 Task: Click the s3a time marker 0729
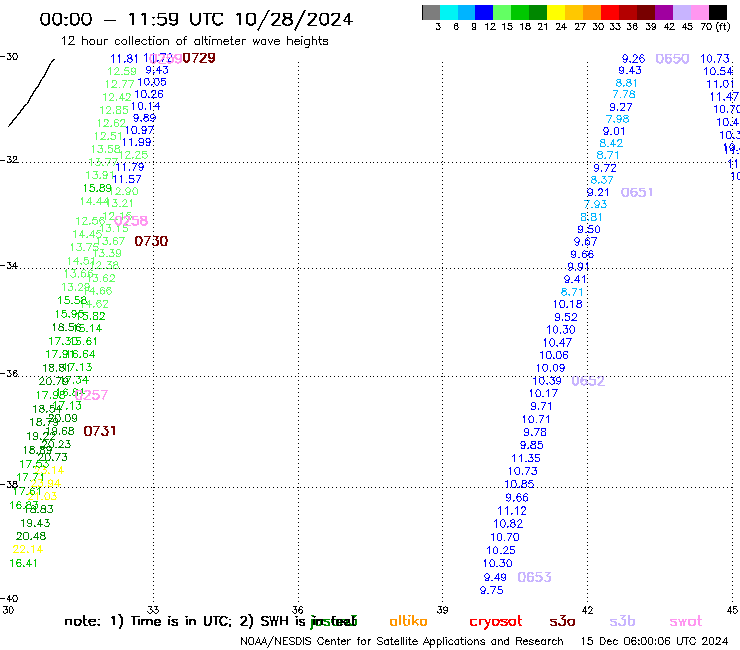click(199, 58)
